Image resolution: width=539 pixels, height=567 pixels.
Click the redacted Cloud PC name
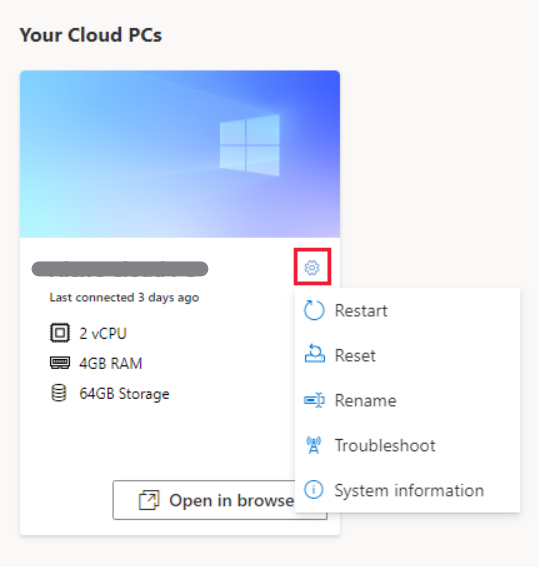click(120, 269)
